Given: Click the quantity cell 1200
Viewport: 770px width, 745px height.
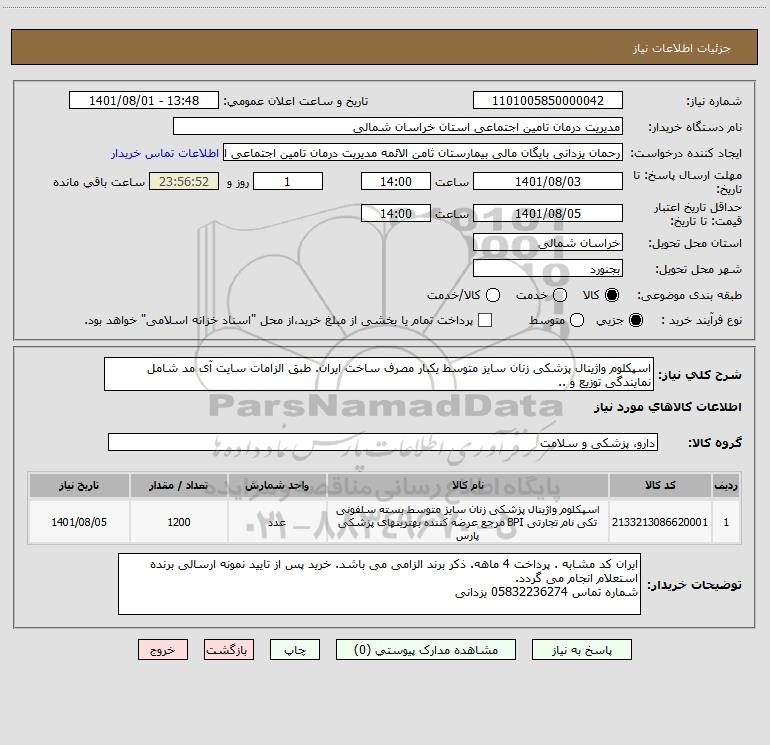Looking at the screenshot, I should (x=179, y=522).
